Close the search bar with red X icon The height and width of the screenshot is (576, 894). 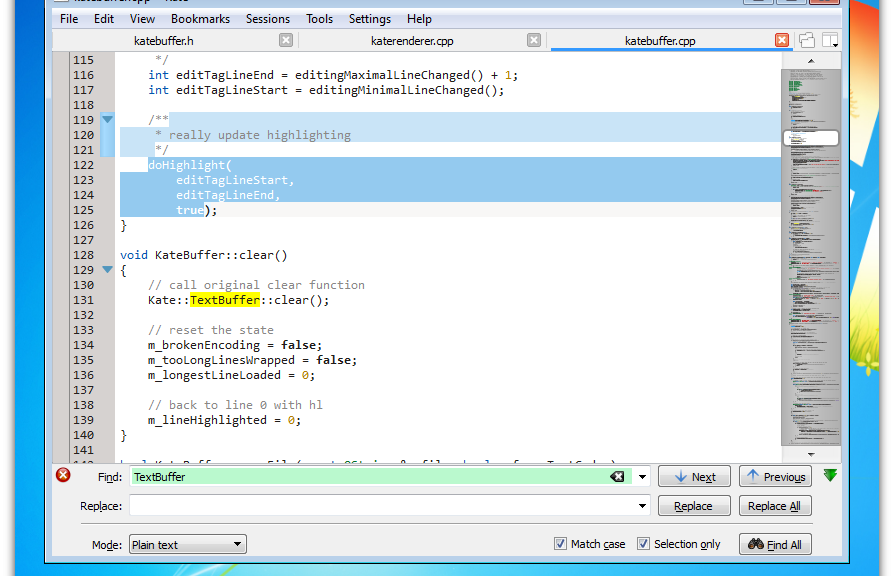[x=63, y=476]
